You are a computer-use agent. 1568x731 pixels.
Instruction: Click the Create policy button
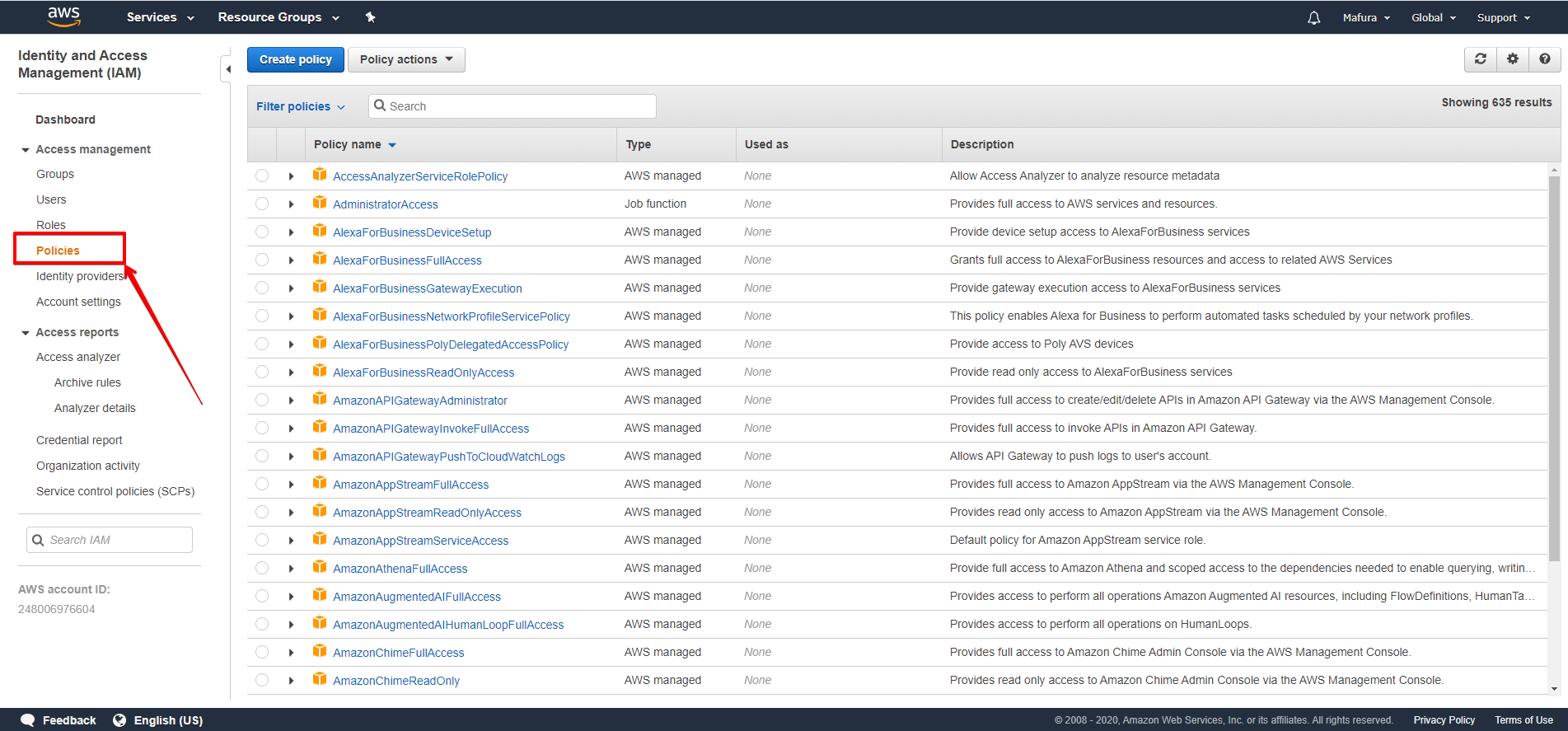point(296,59)
